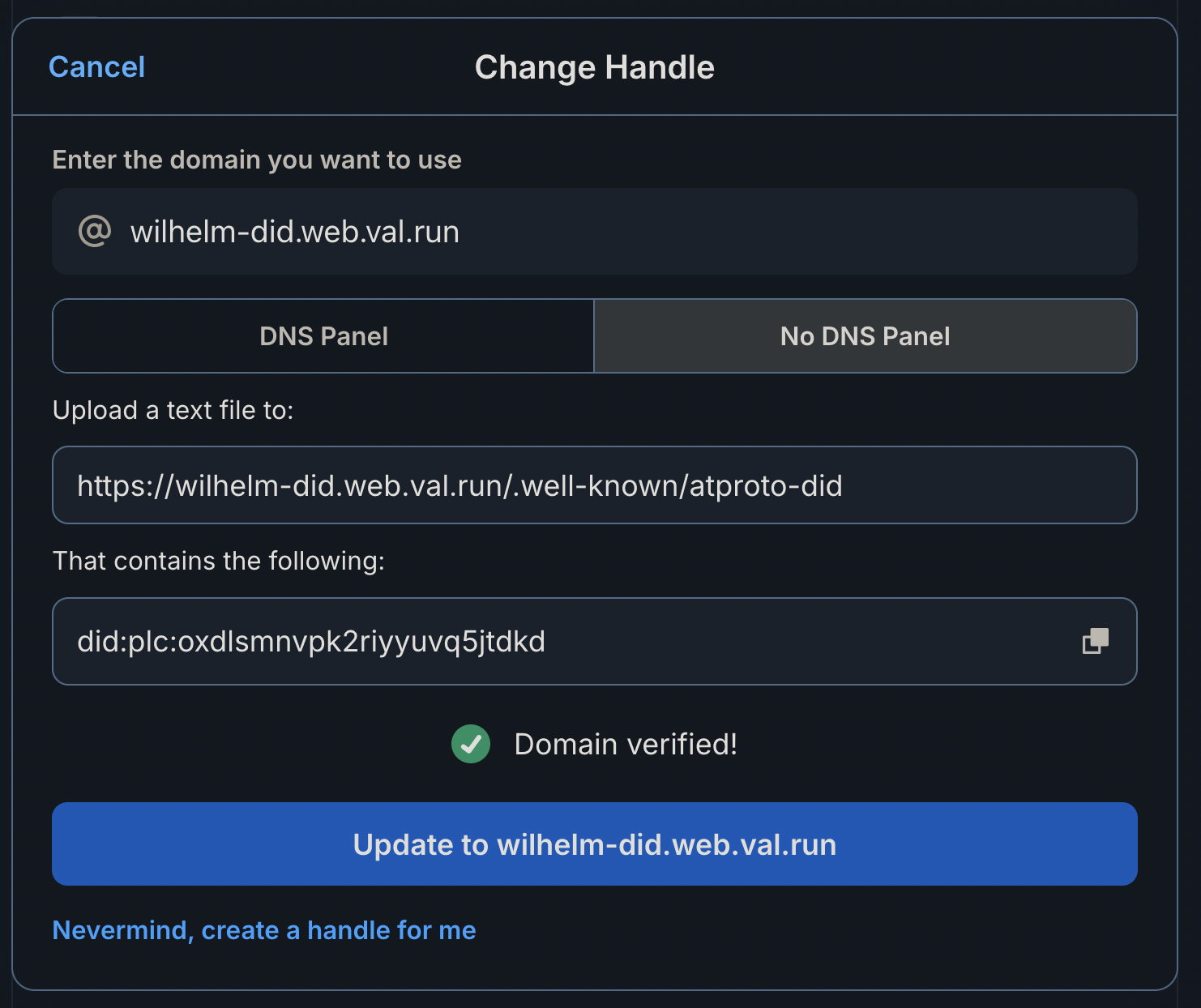
Task: Cancel the Change Handle dialog
Action: (x=97, y=67)
